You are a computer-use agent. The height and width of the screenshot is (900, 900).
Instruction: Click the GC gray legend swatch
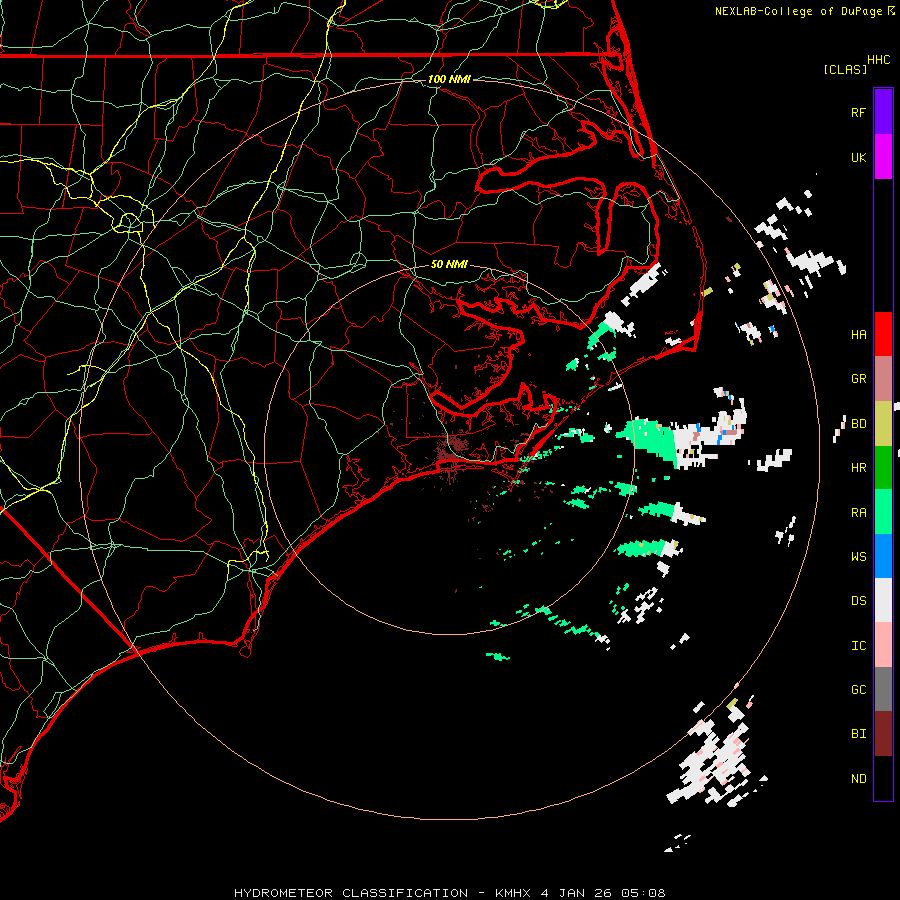[x=883, y=689]
